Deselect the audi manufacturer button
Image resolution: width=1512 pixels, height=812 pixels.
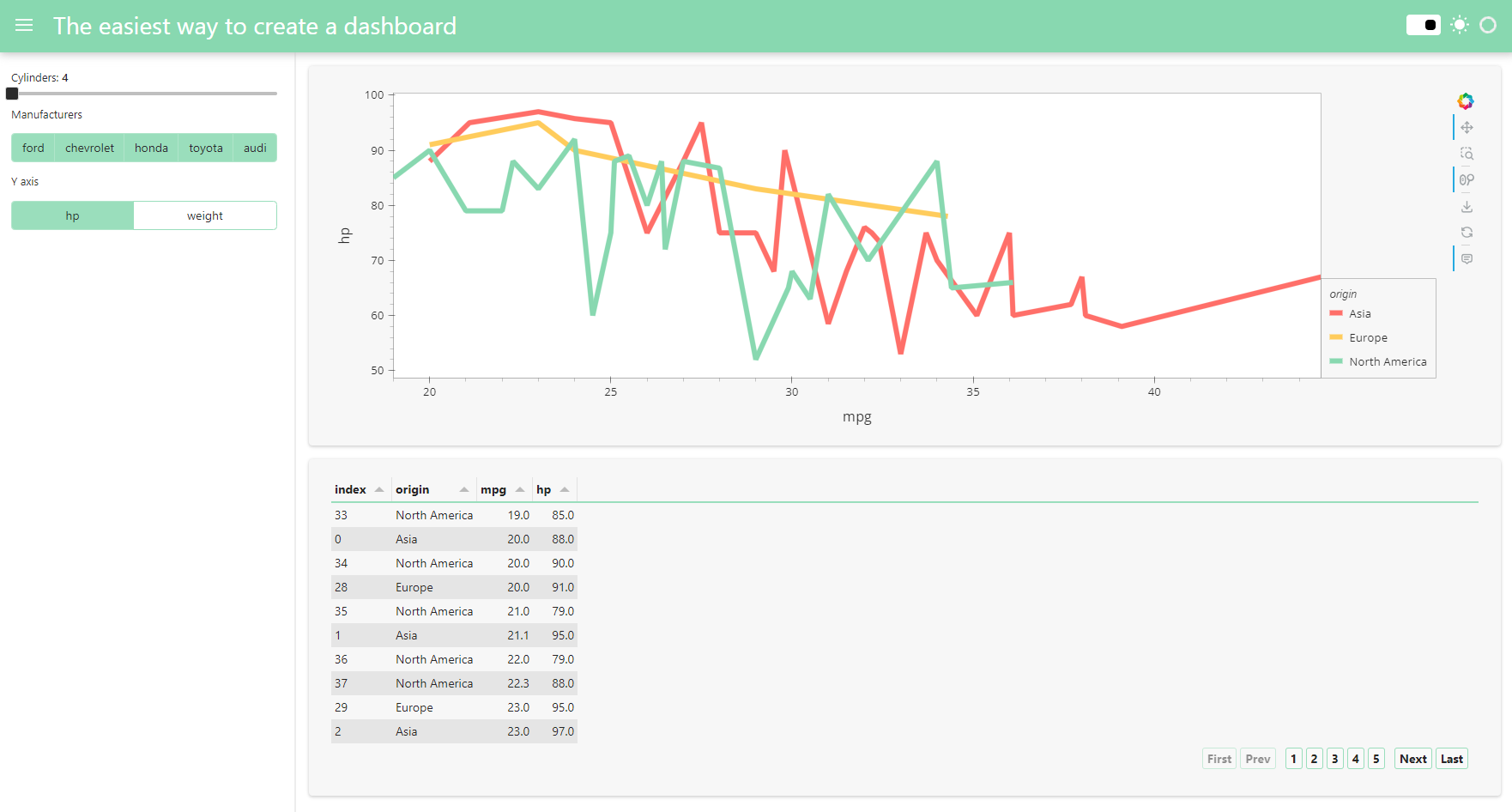255,148
